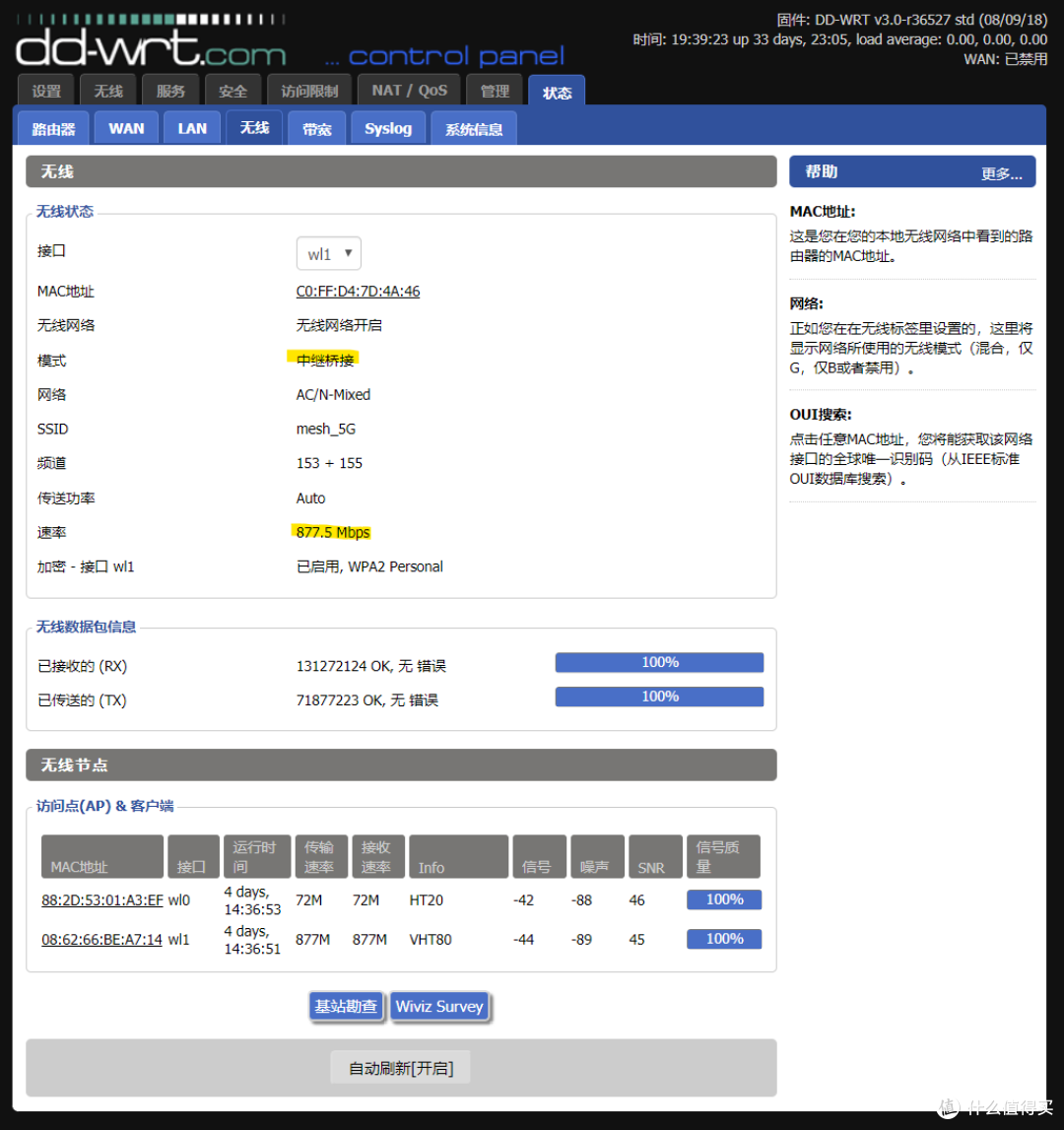This screenshot has height=1130, width=1064.
Task: Open the Syslog sub-tab
Action: point(388,128)
